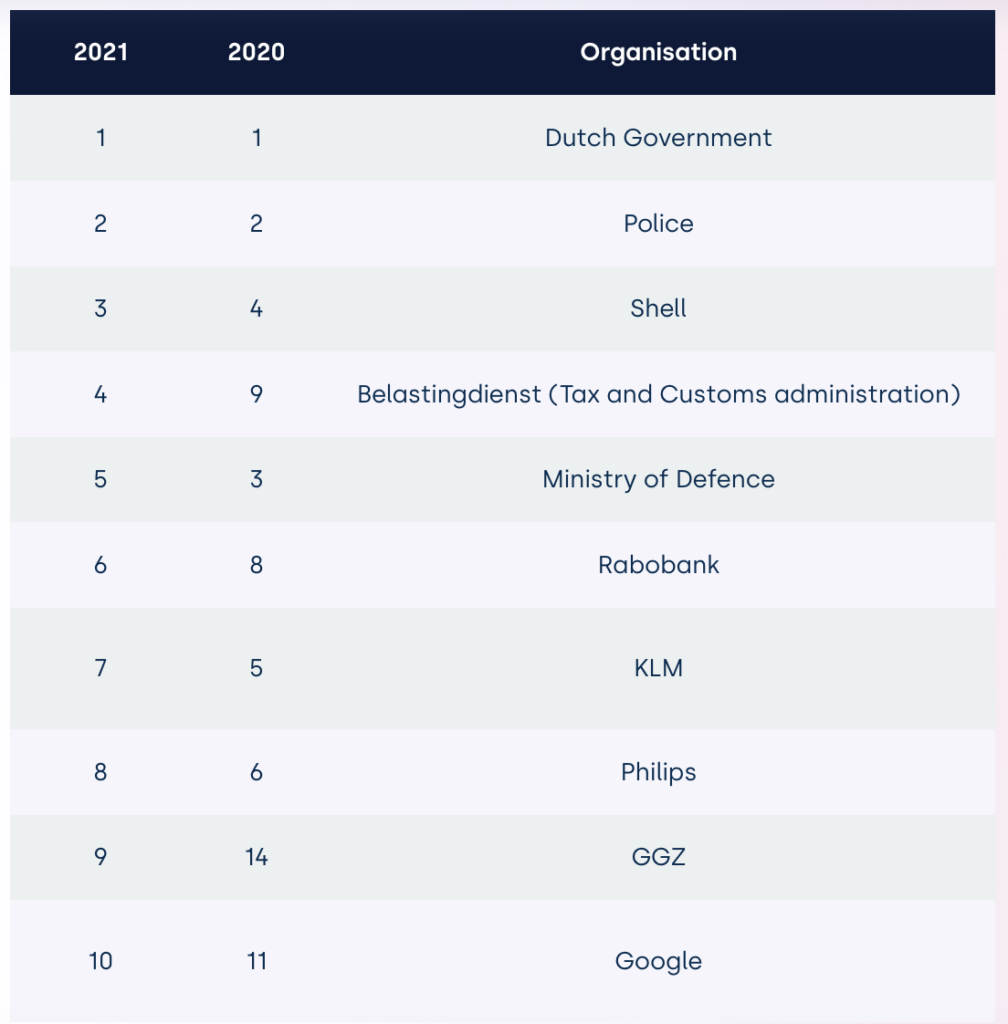1008x1024 pixels.
Task: Click the 2020 column header
Action: [x=256, y=52]
